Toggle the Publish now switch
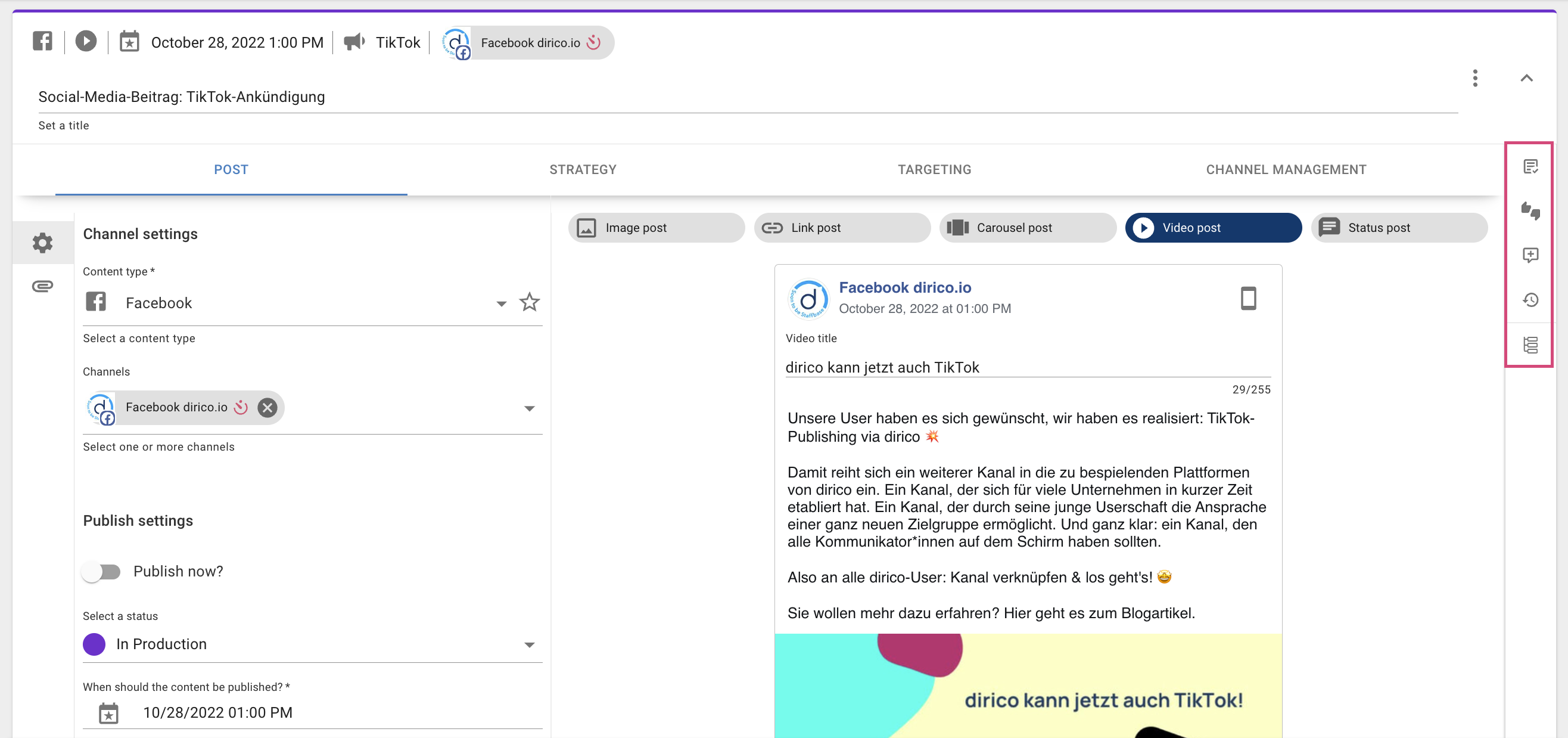Viewport: 1568px width, 738px height. click(102, 571)
